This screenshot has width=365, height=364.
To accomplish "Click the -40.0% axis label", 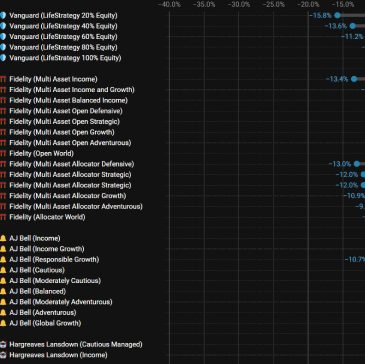I will tap(169, 4).
